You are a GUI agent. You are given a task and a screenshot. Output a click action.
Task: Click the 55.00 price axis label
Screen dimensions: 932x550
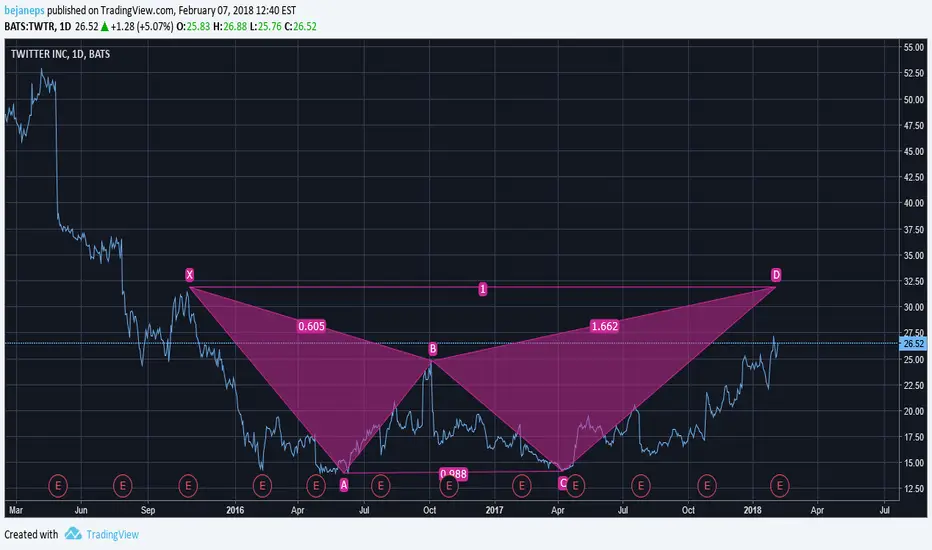point(913,47)
